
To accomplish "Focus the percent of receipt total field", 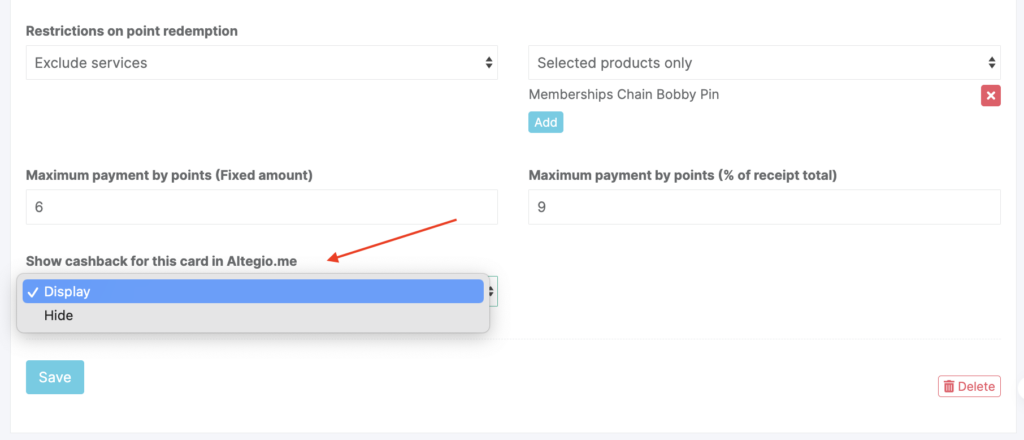I will [x=763, y=207].
